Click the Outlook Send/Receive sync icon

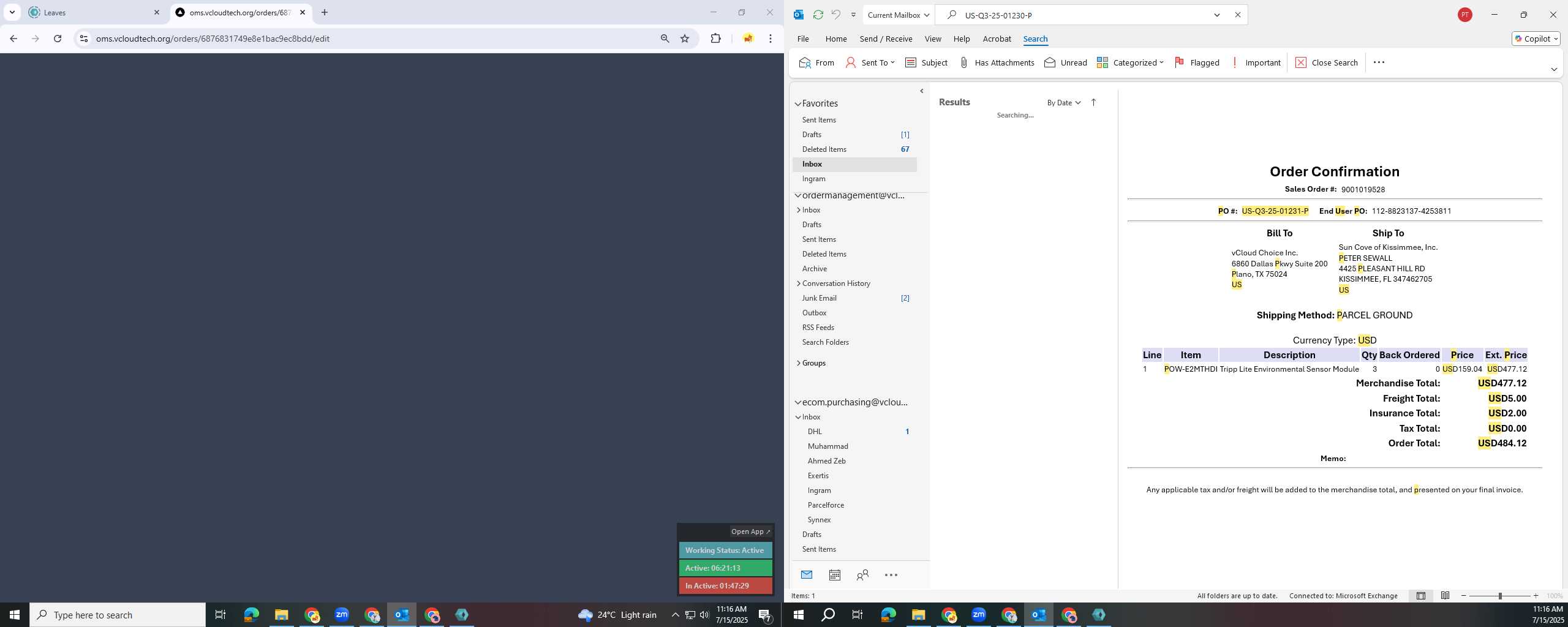pos(818,15)
